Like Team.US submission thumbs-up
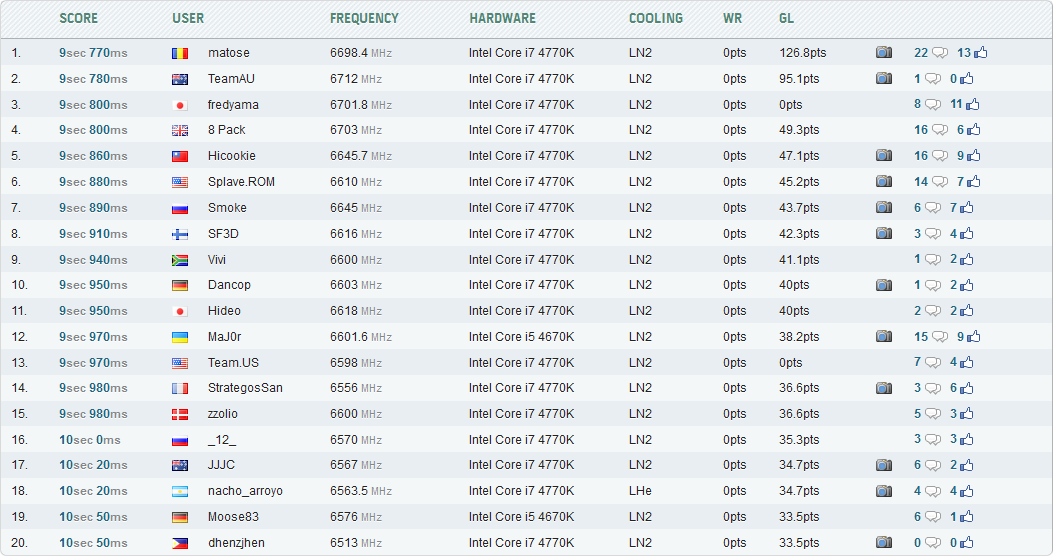Screen dimensions: 1053x556 click(966, 362)
